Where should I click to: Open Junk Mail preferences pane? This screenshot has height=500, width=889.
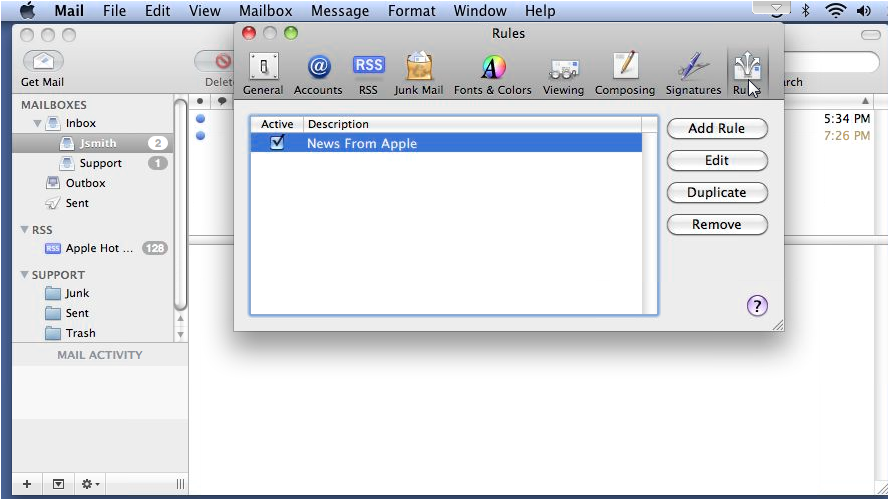pyautogui.click(x=419, y=74)
